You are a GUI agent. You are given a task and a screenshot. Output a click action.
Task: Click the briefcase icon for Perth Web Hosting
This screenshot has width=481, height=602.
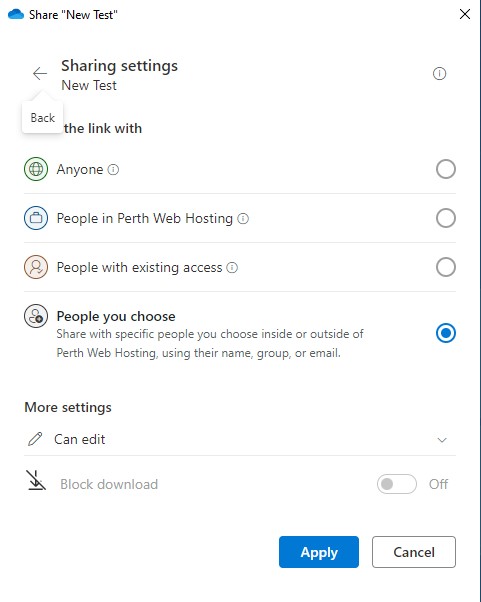(x=36, y=218)
